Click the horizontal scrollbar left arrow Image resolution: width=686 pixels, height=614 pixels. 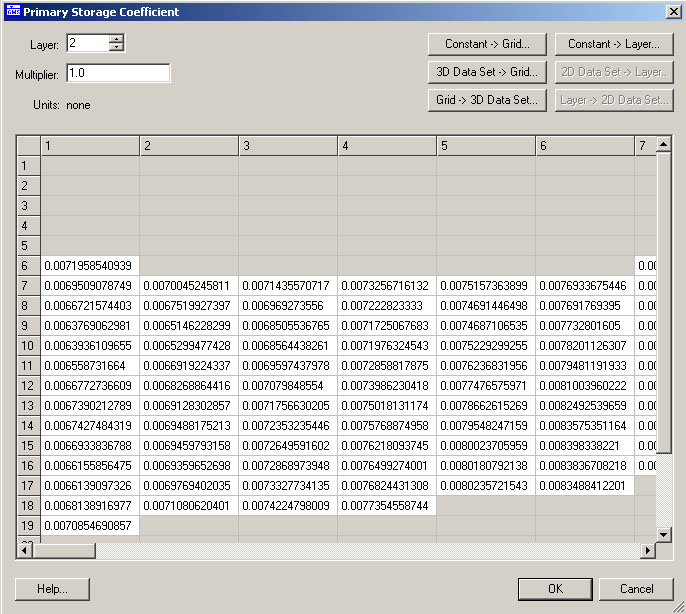click(25, 550)
